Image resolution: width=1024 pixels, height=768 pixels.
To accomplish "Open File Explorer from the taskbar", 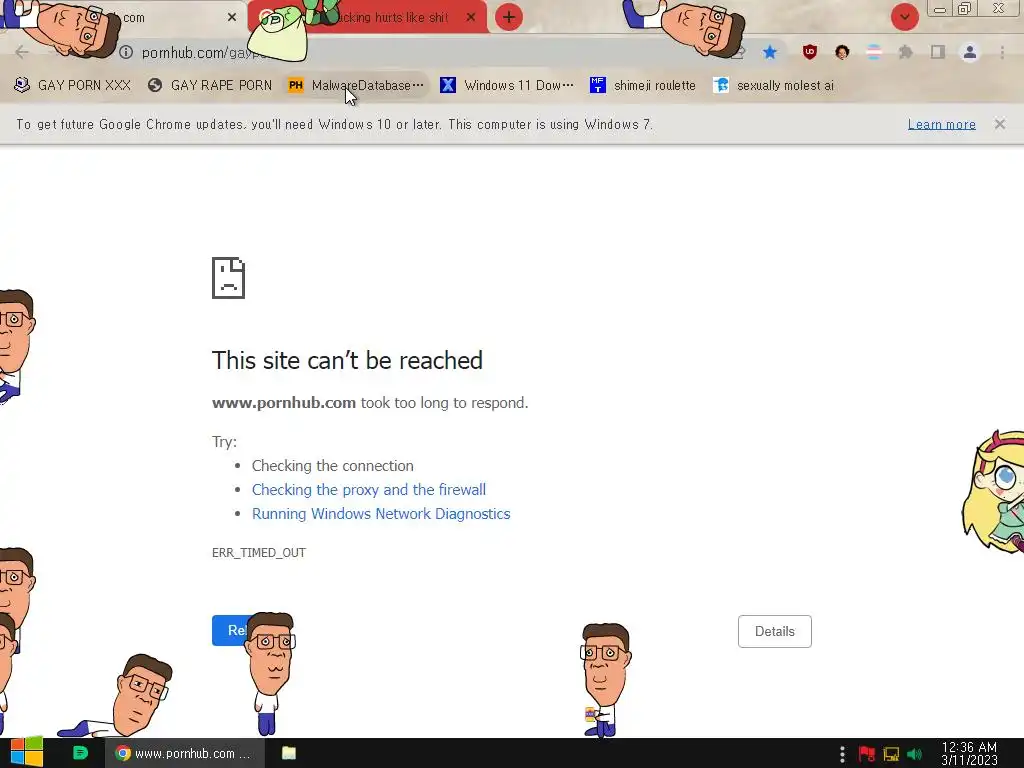I will pyautogui.click(x=289, y=753).
